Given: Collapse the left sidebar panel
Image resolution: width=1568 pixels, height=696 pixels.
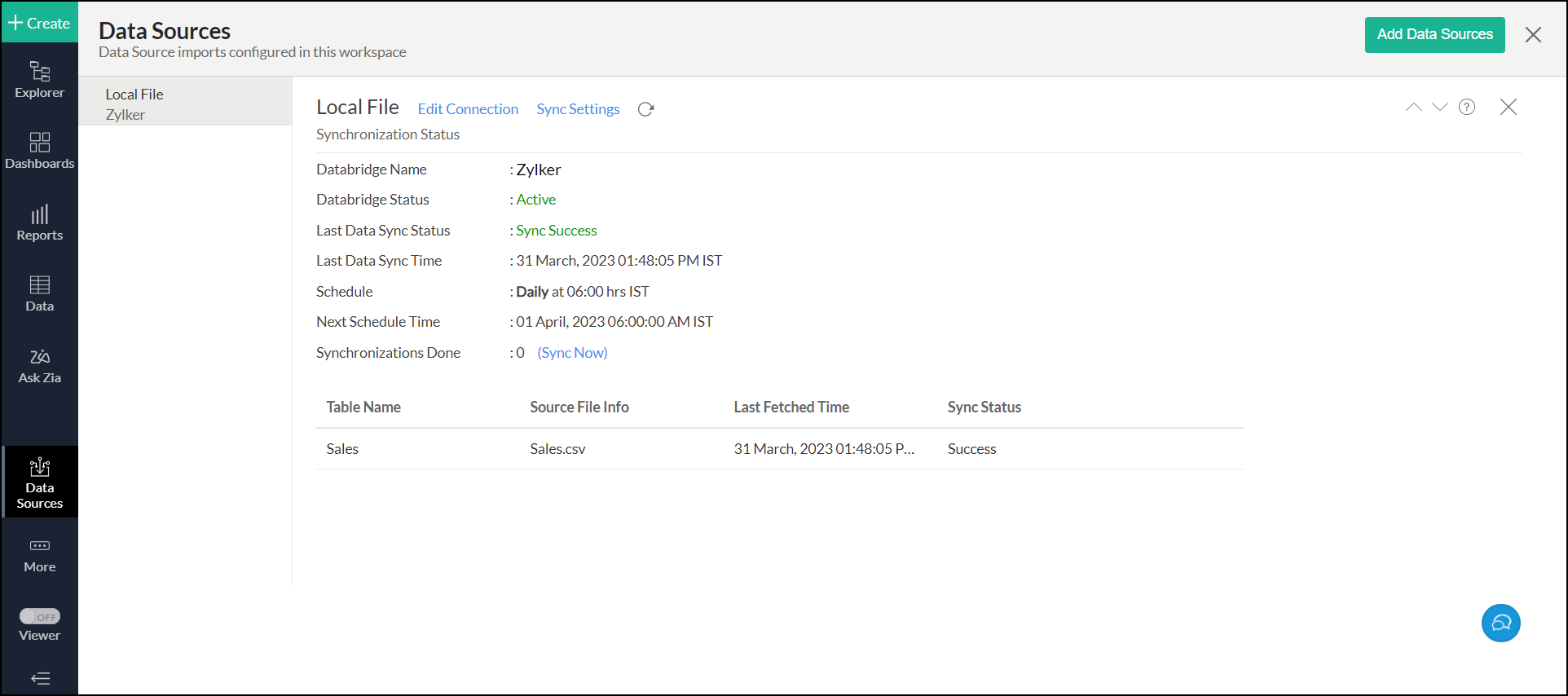Looking at the screenshot, I should [x=39, y=678].
